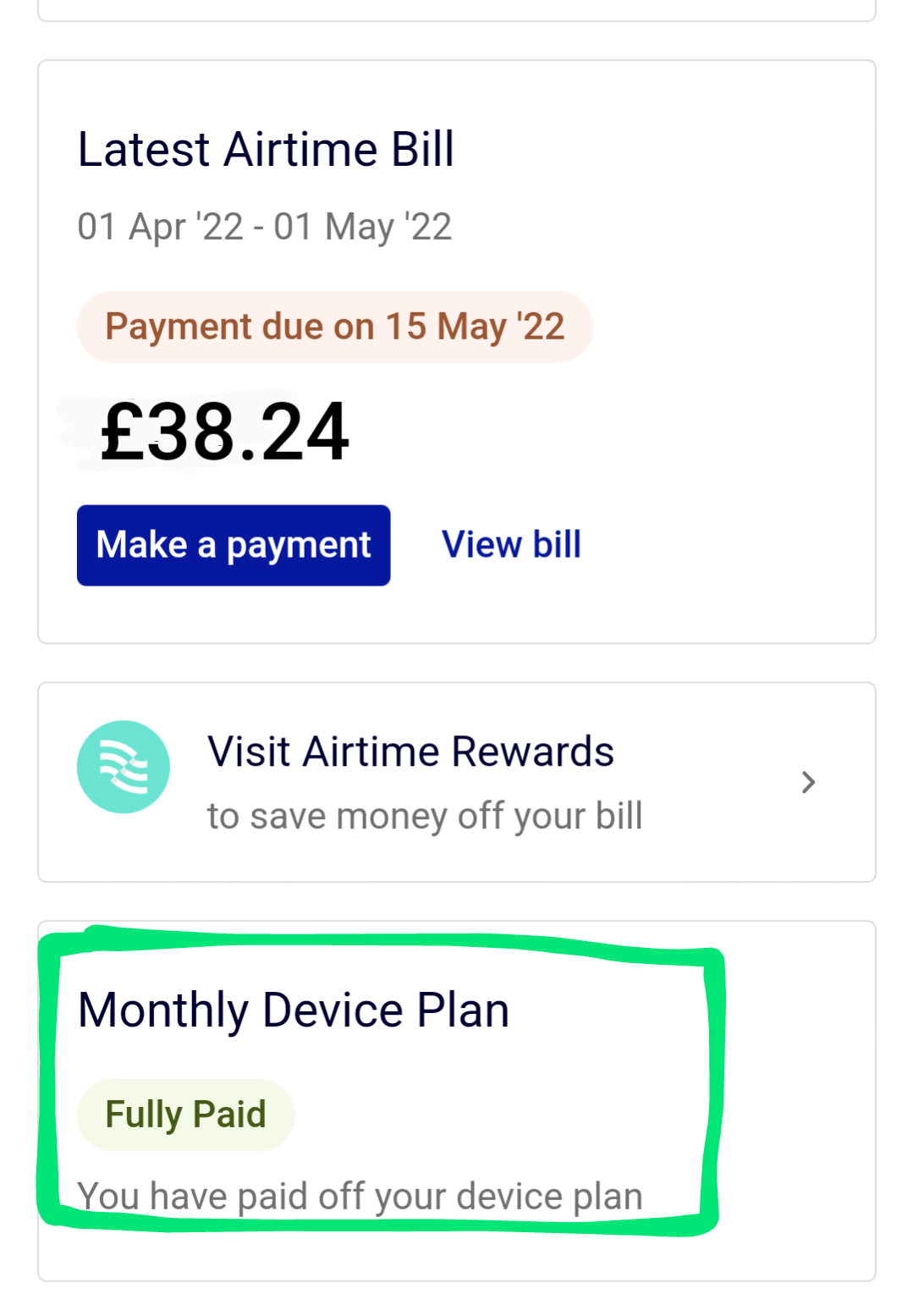Tap the Visit Airtime Rewards title

pos(410,752)
